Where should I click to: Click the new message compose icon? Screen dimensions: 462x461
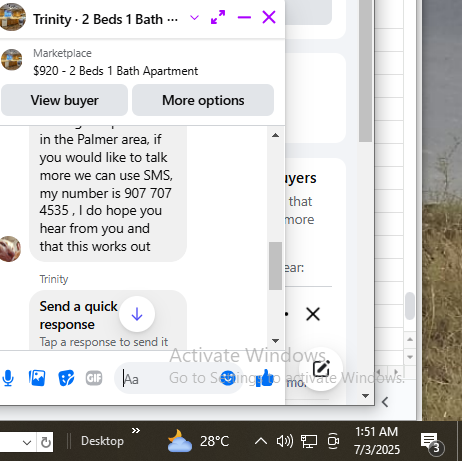[x=321, y=369]
